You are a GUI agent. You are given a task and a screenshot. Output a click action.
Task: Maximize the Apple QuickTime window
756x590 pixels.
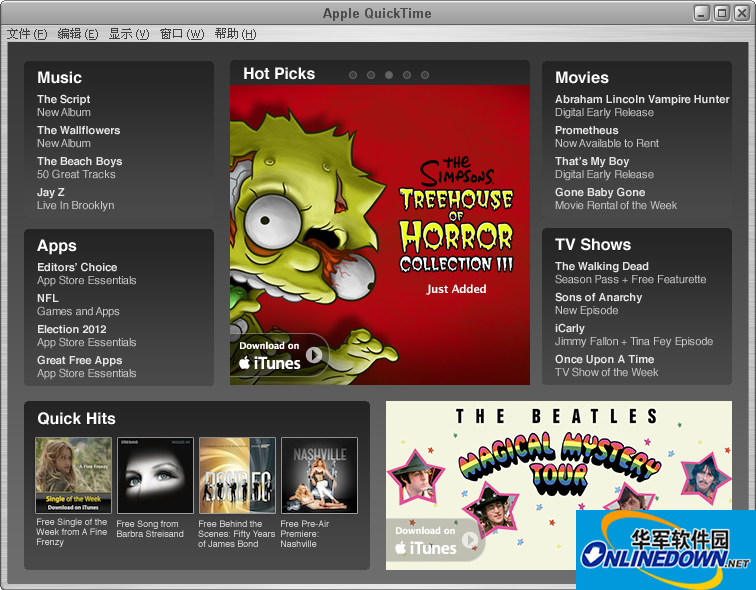[721, 13]
